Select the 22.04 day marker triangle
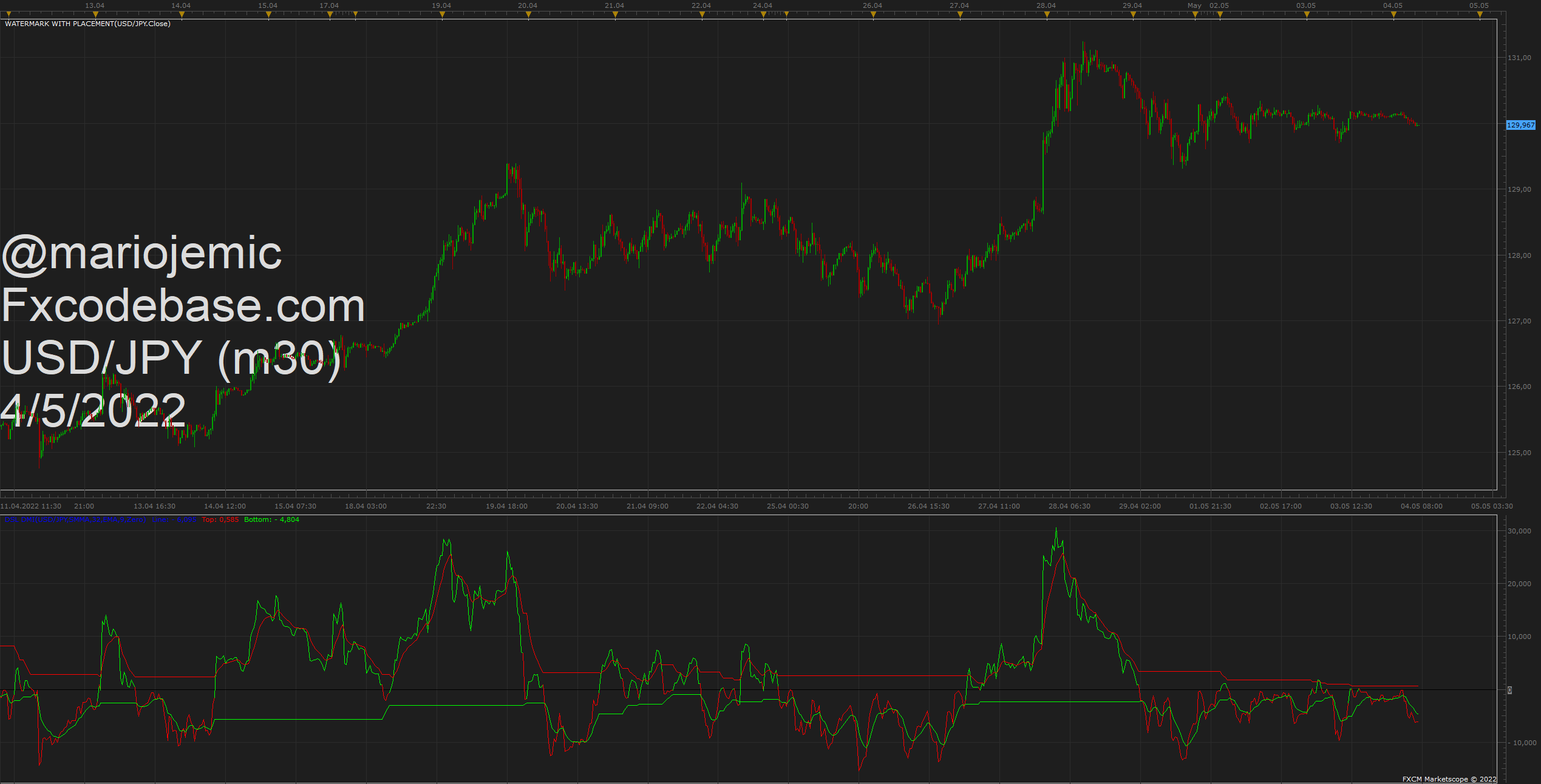The height and width of the screenshot is (784, 1541). 702,15
